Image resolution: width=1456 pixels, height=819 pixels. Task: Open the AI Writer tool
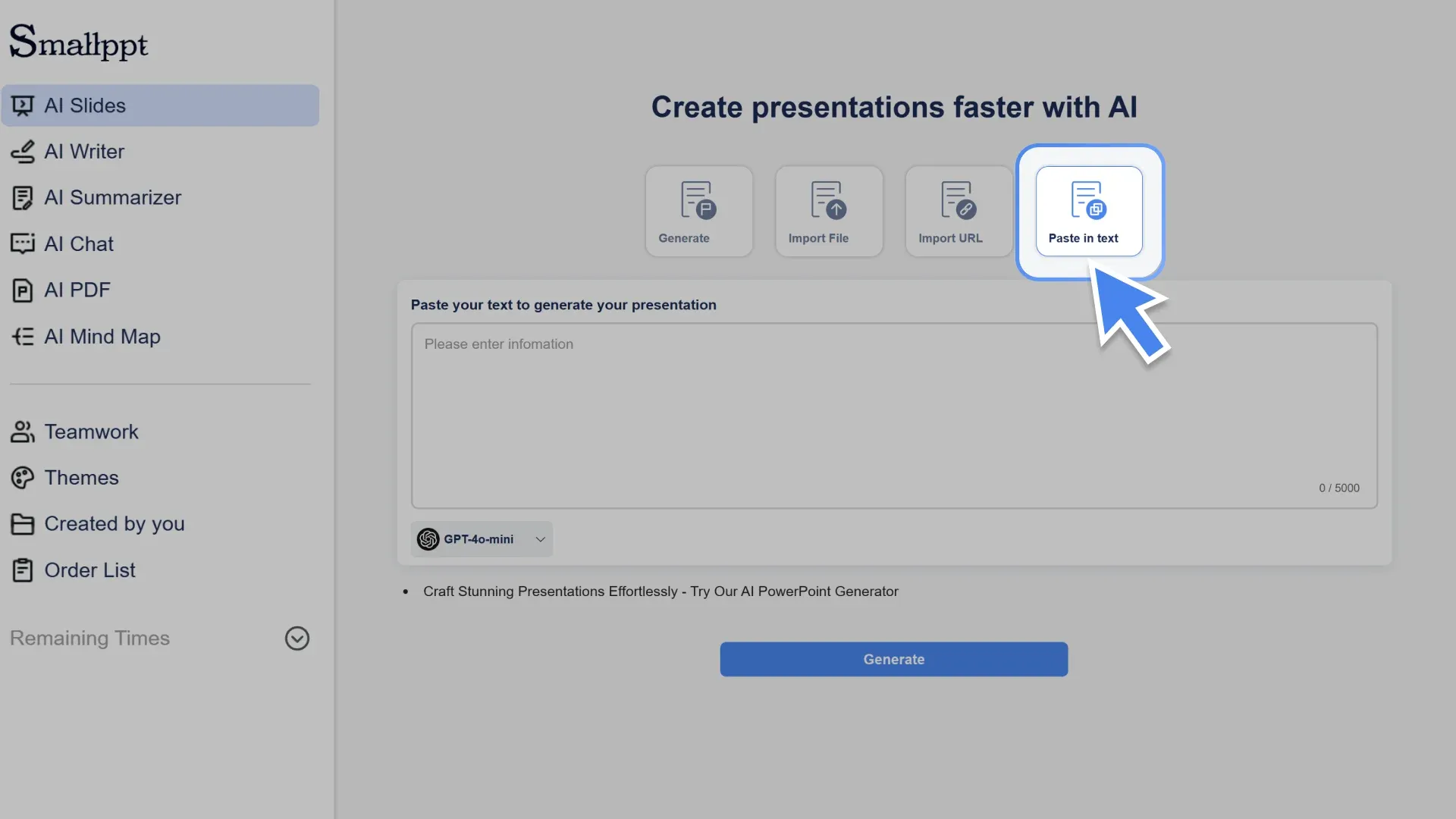pos(85,151)
